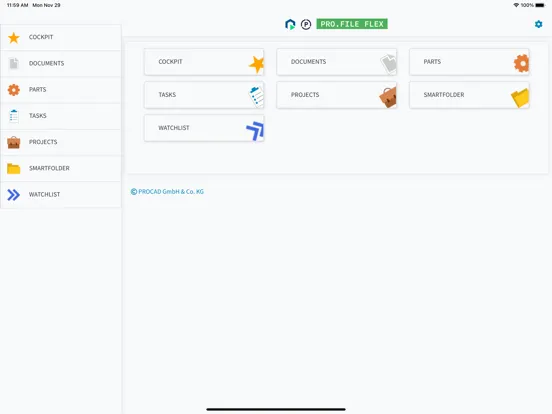
Task: Click the battery indicator in status bar
Action: click(539, 5)
